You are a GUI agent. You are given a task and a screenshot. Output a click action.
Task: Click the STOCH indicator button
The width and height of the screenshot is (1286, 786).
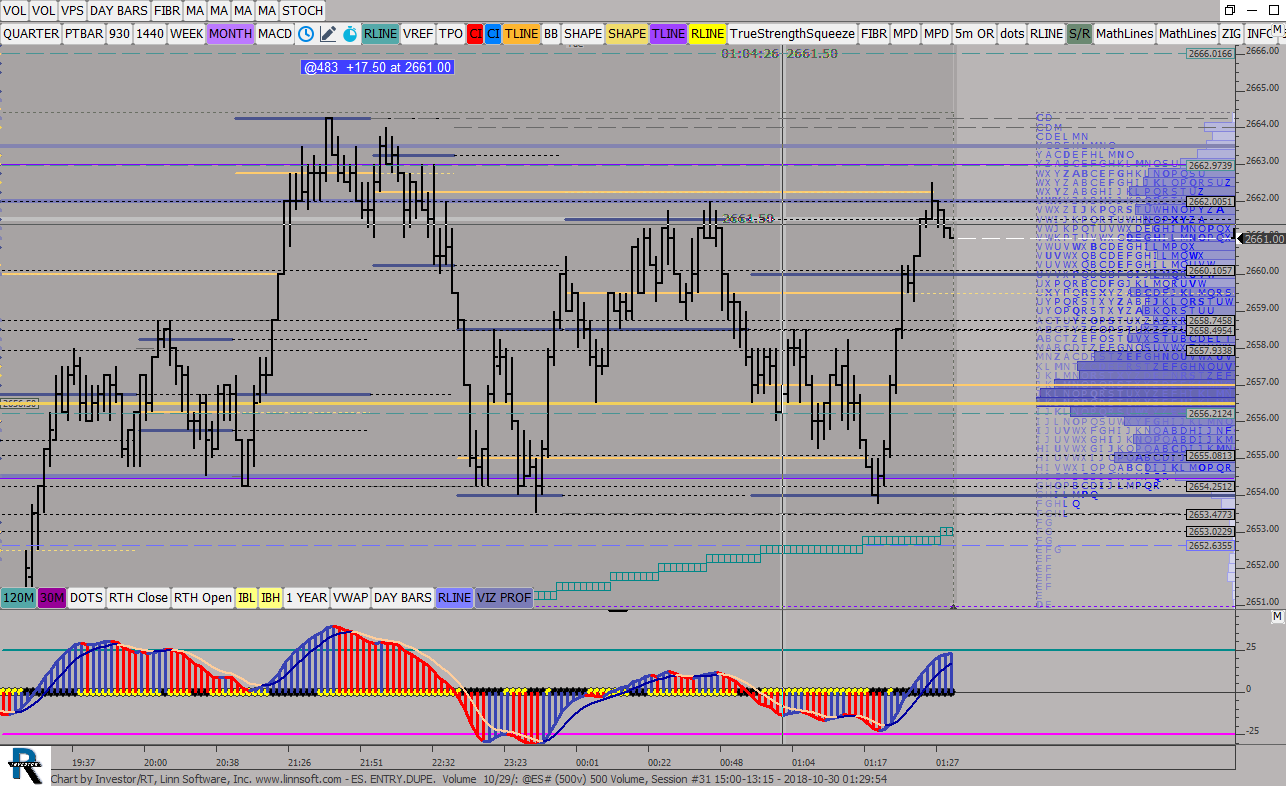(302, 10)
